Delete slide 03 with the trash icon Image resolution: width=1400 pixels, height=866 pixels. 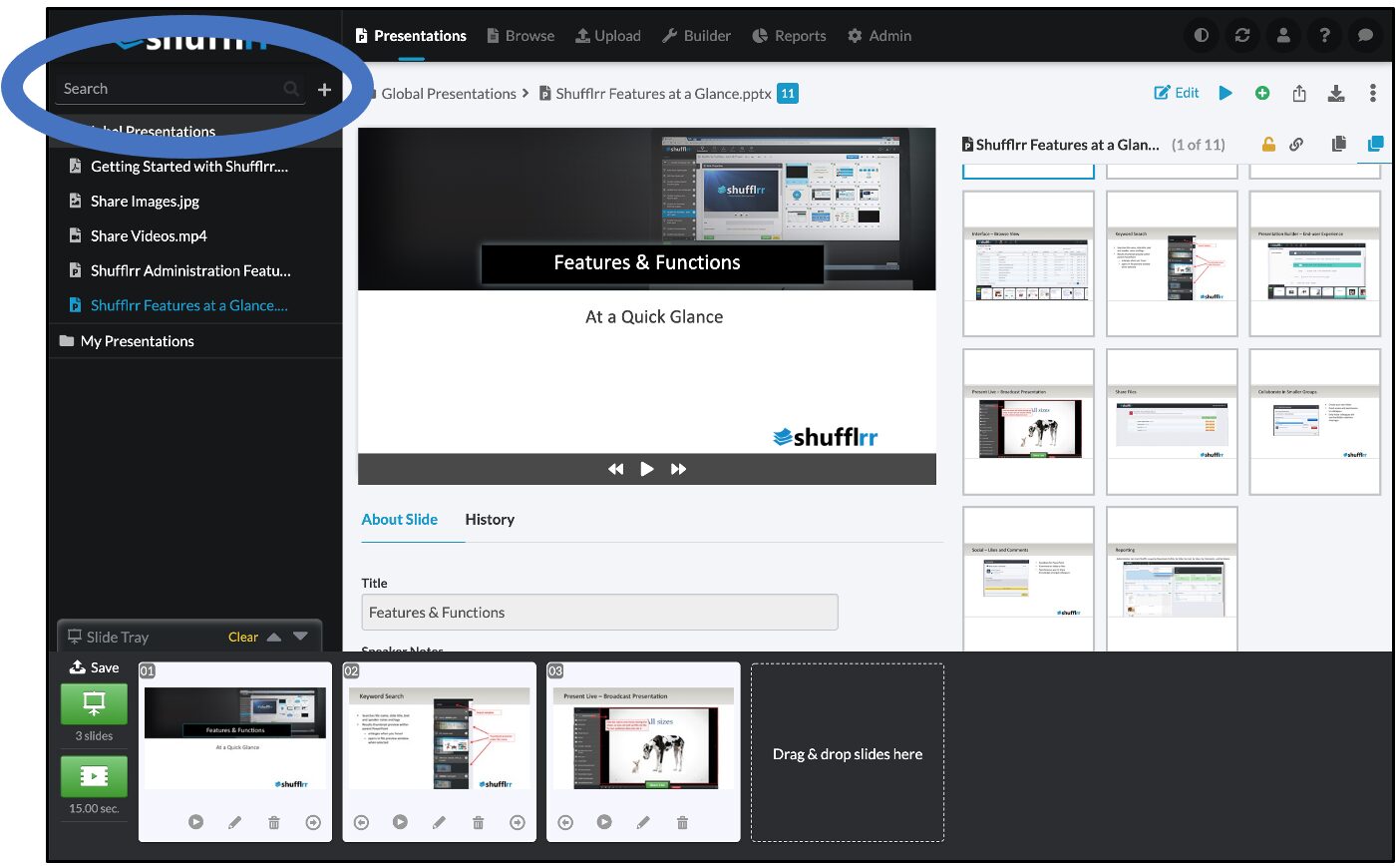[682, 822]
